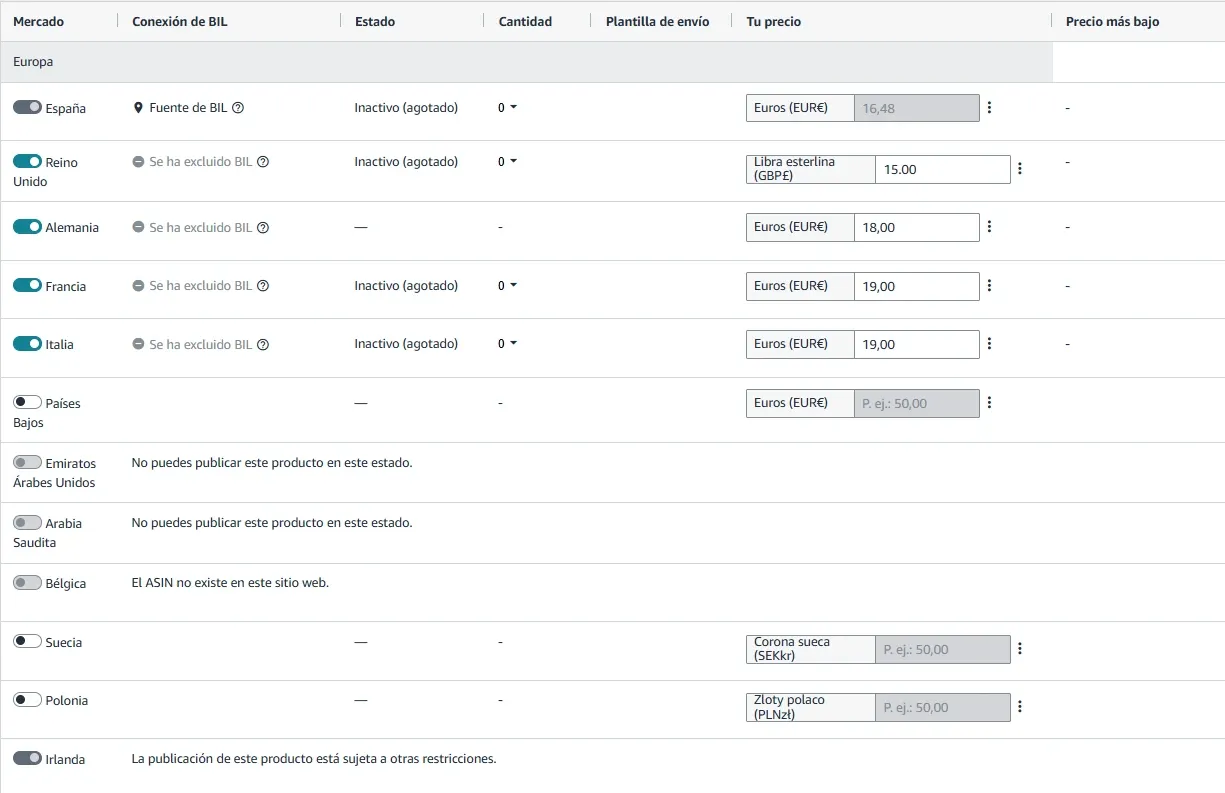Turn off the Italia marketplace switch
The width and height of the screenshot is (1225, 793).
[x=27, y=344]
